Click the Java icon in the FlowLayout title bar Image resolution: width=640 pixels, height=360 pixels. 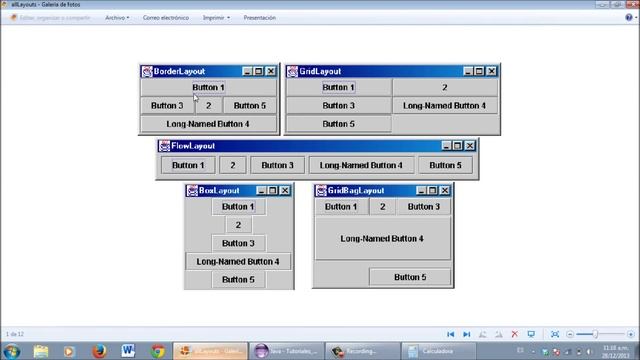[x=164, y=146]
